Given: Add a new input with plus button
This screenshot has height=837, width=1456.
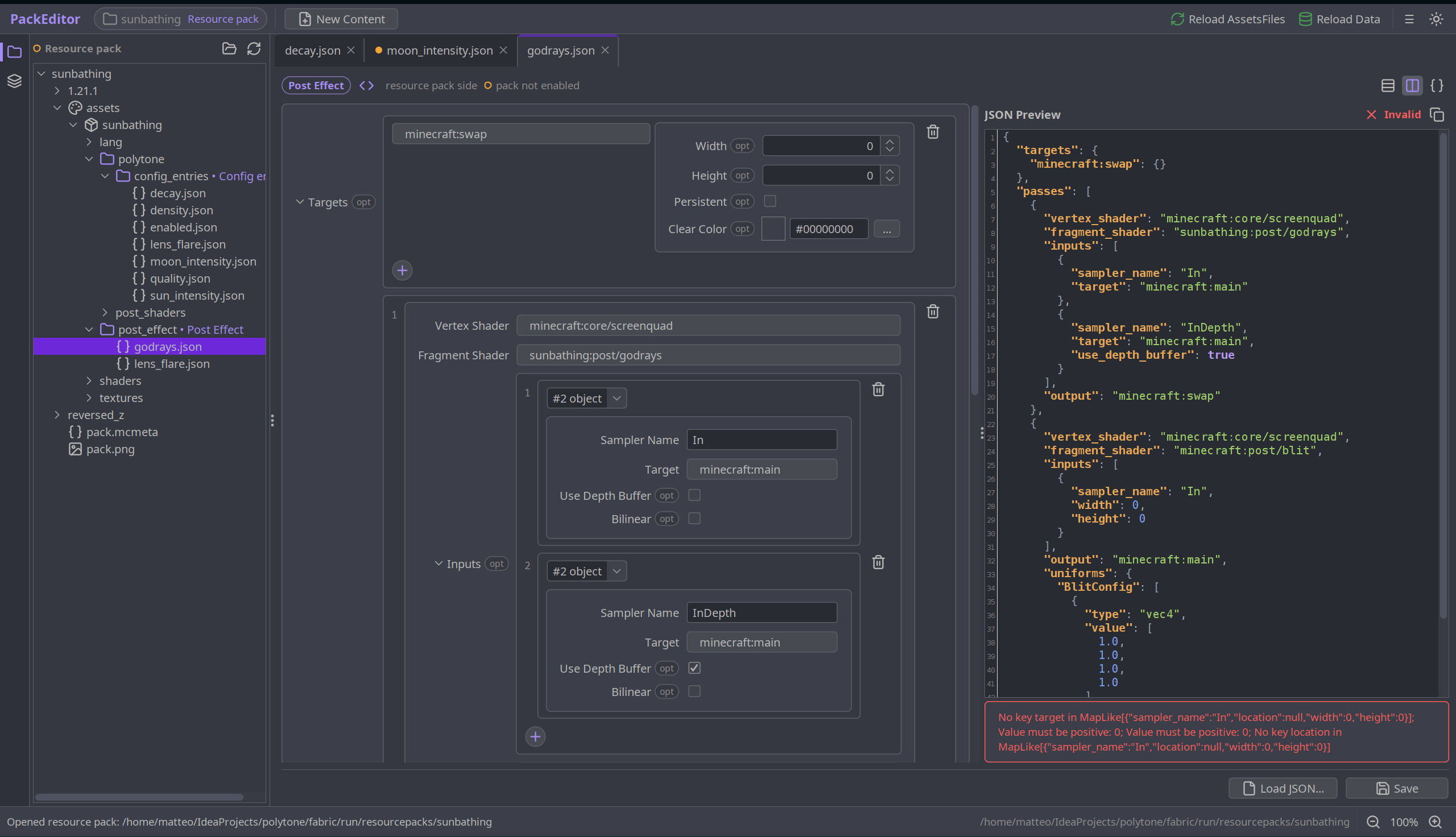Looking at the screenshot, I should click(535, 736).
